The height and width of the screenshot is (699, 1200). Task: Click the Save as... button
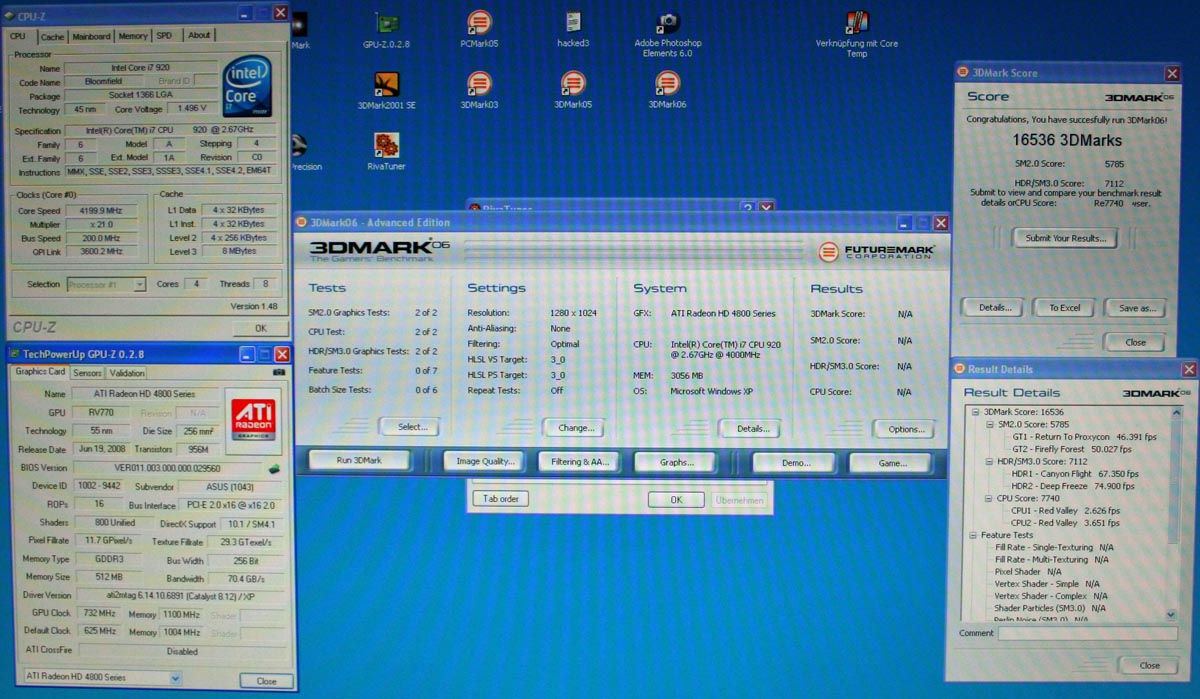pos(1136,308)
